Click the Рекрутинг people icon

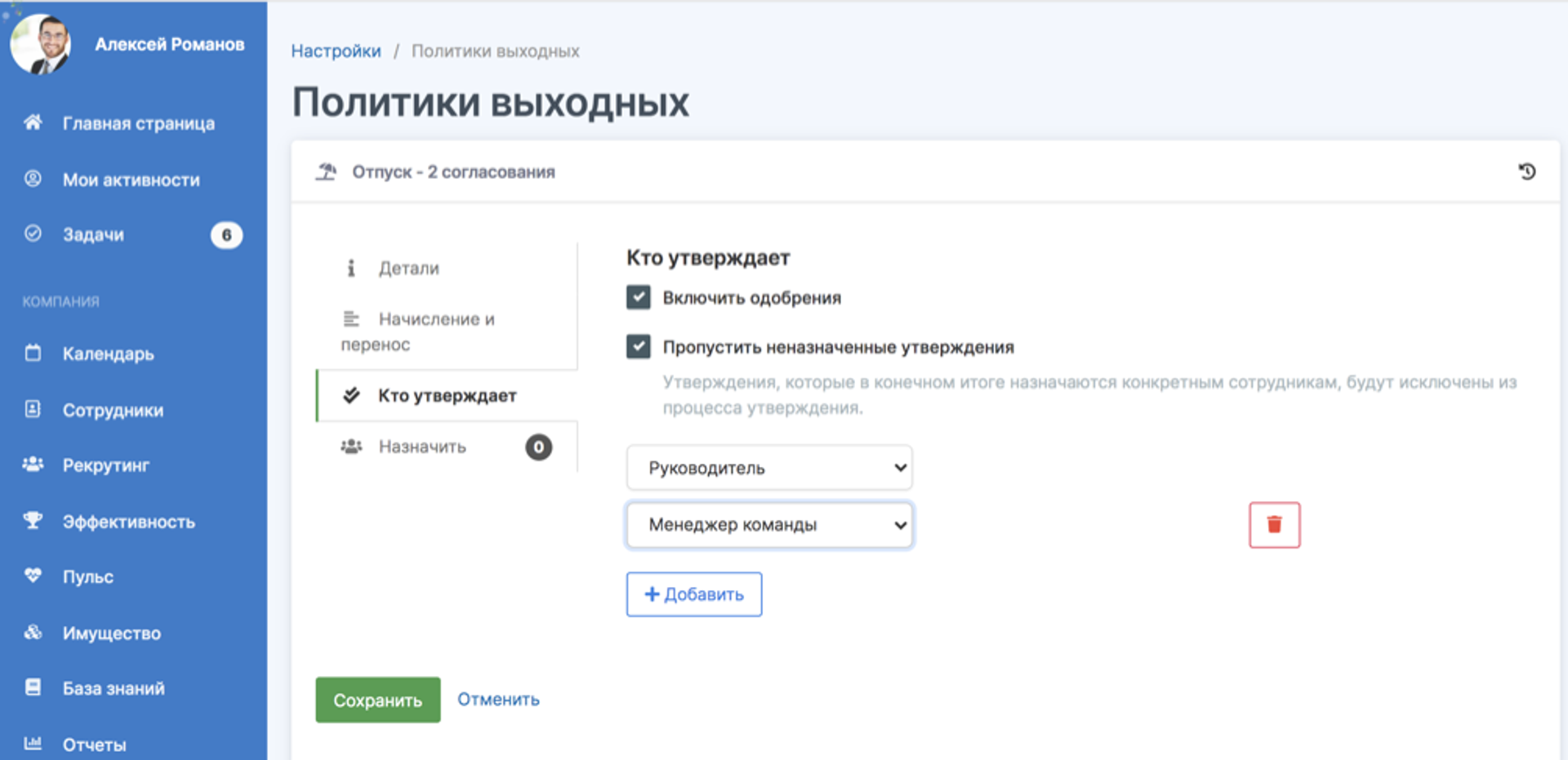click(33, 464)
